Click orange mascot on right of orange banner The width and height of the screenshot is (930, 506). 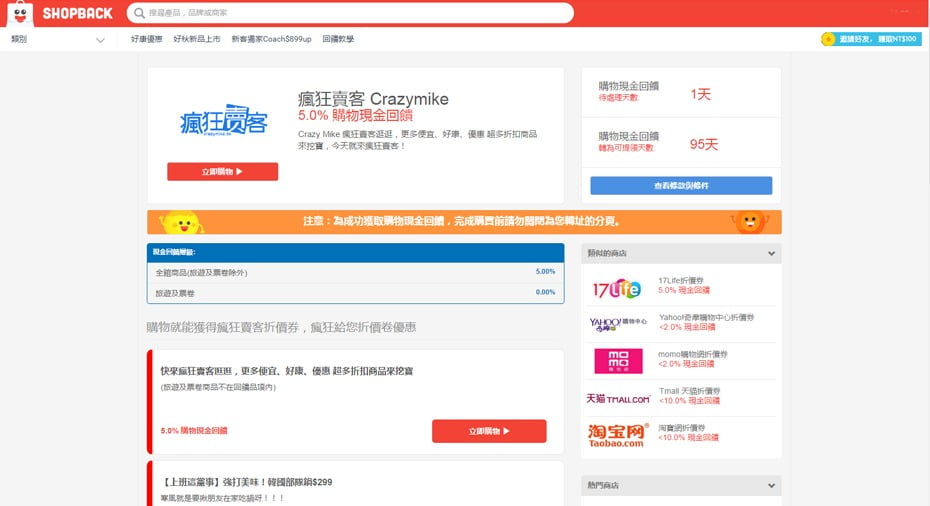[x=750, y=222]
